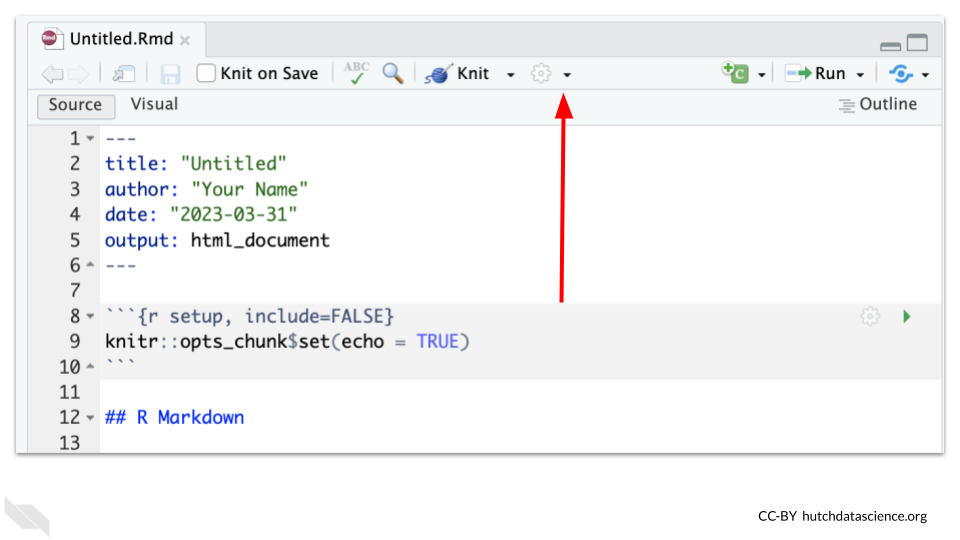960x540 pixels.
Task: Switch to Source editor mode
Action: (76, 105)
